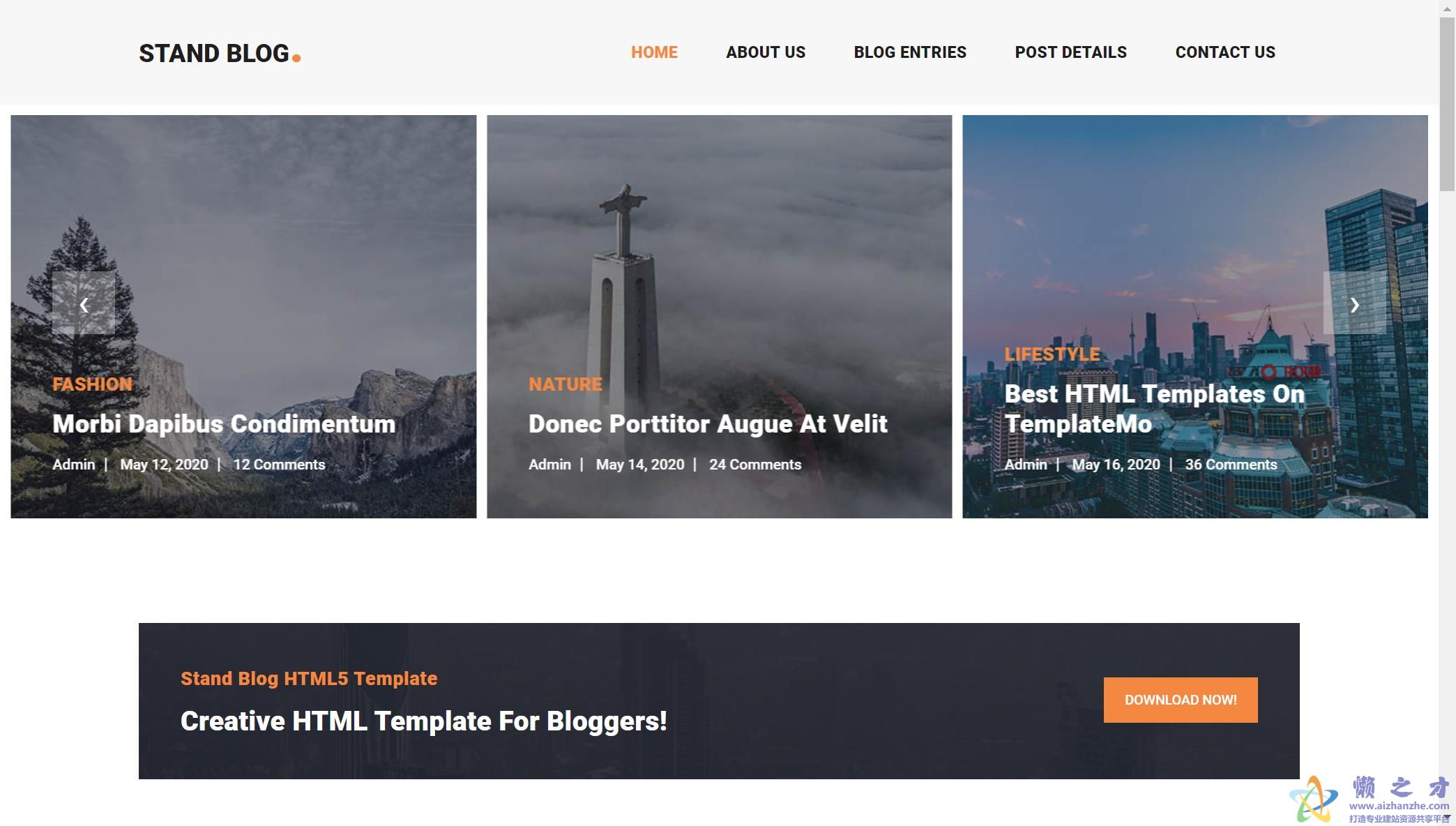Open the post Morbi Dapibus Condimentum
The image size is (1456, 826).
pyautogui.click(x=224, y=424)
